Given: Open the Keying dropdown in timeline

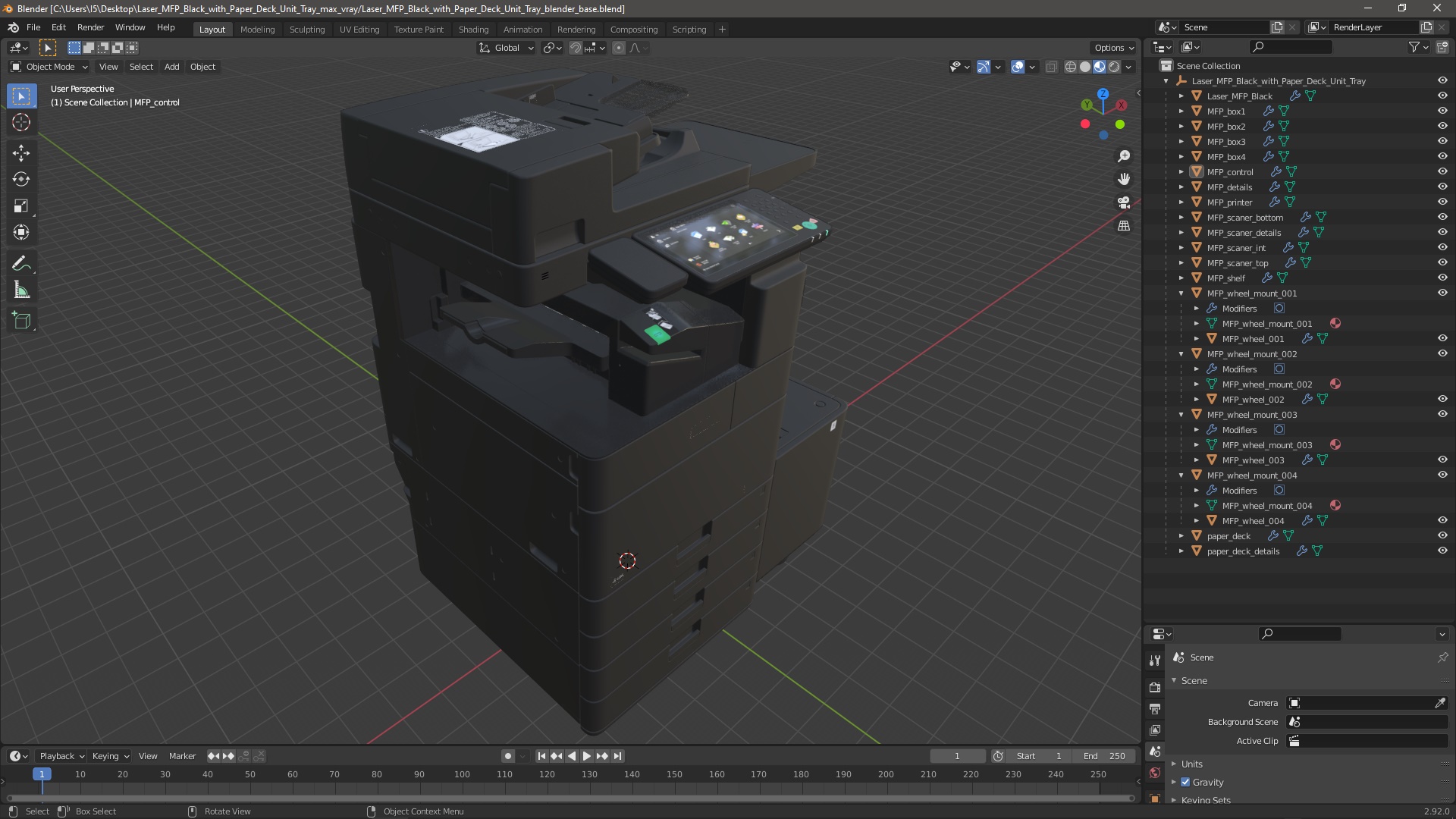Looking at the screenshot, I should coord(110,756).
